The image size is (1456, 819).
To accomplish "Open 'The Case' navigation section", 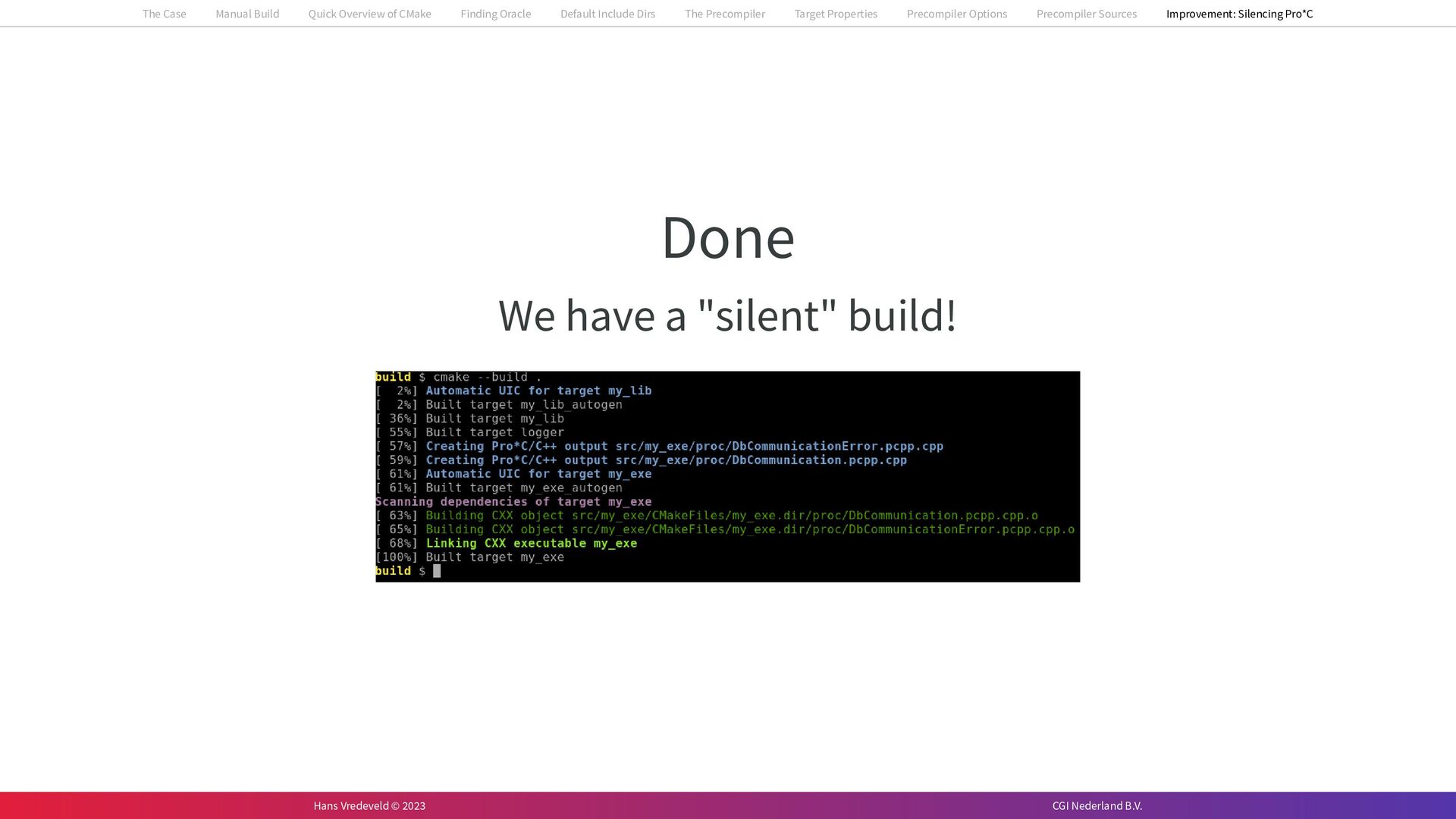I will coord(164,14).
